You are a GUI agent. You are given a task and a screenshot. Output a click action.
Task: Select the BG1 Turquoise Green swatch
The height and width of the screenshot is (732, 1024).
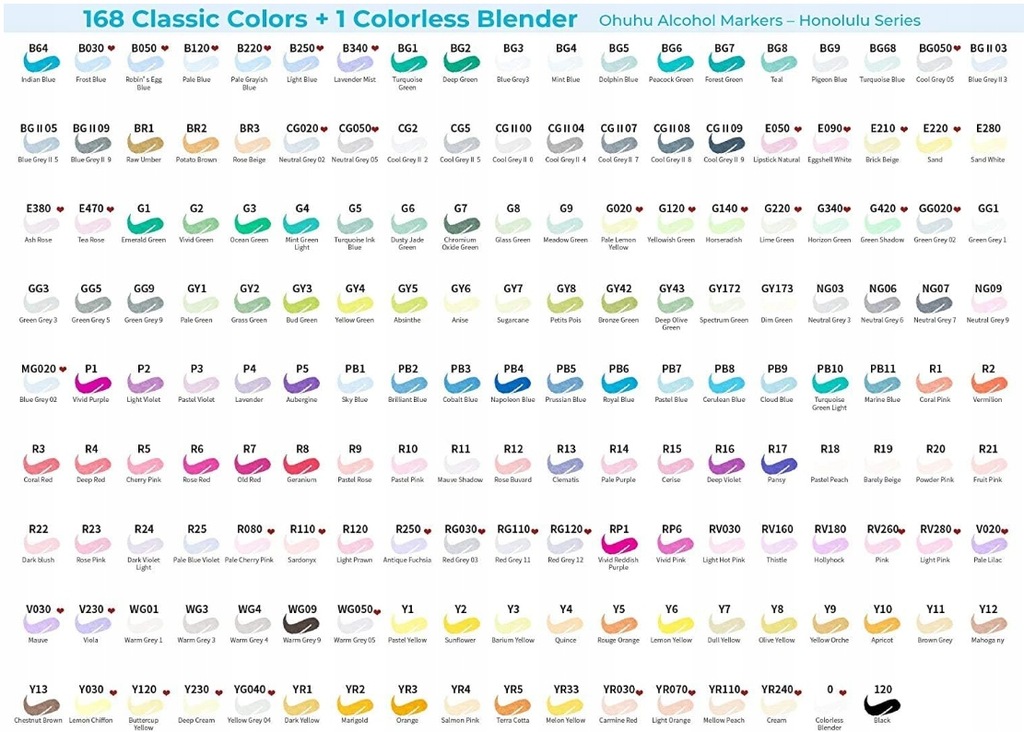409,63
